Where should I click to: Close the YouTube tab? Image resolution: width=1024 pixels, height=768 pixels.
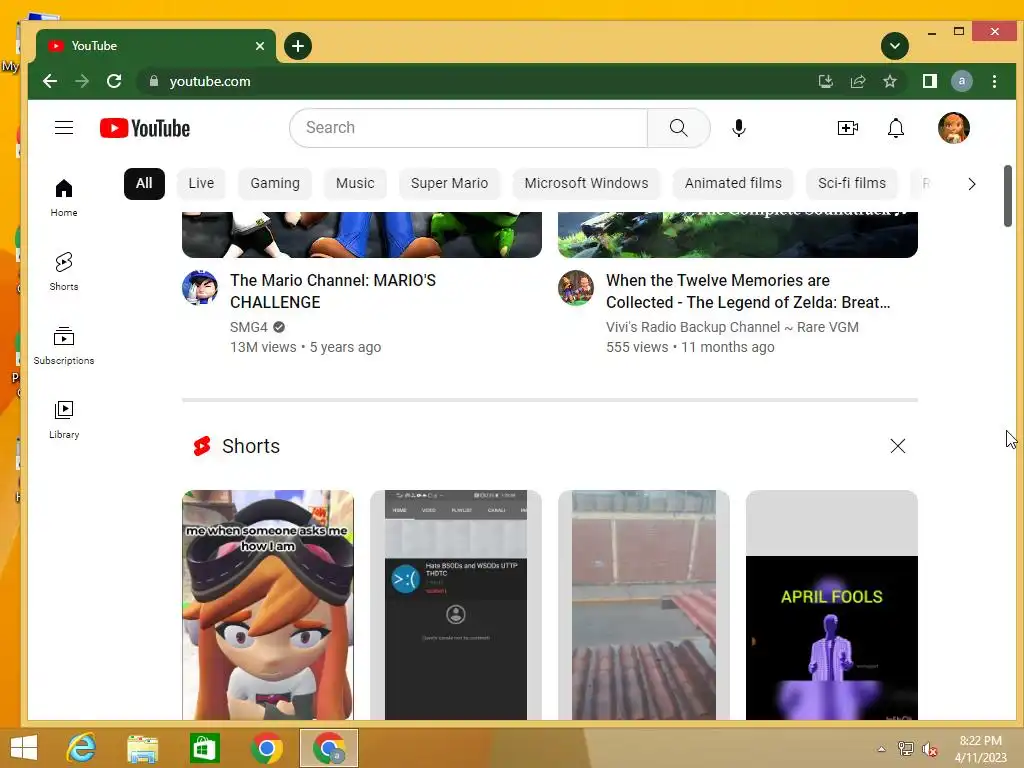point(260,46)
